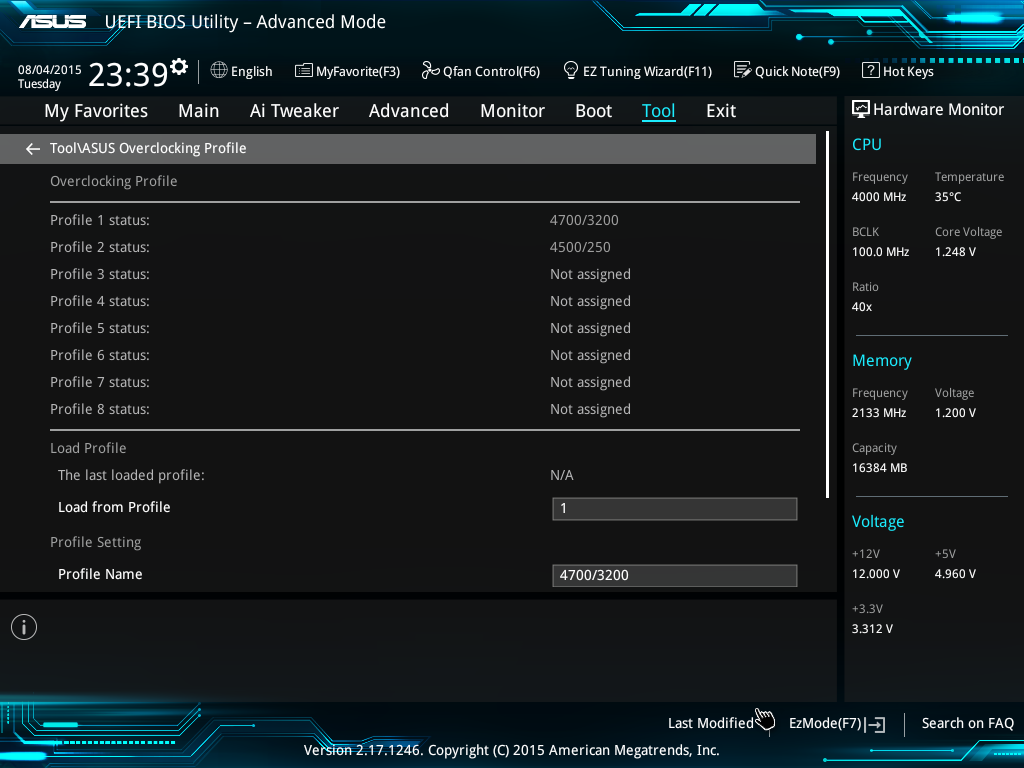
Task: Click the last loaded profile N/A value
Action: (x=562, y=475)
